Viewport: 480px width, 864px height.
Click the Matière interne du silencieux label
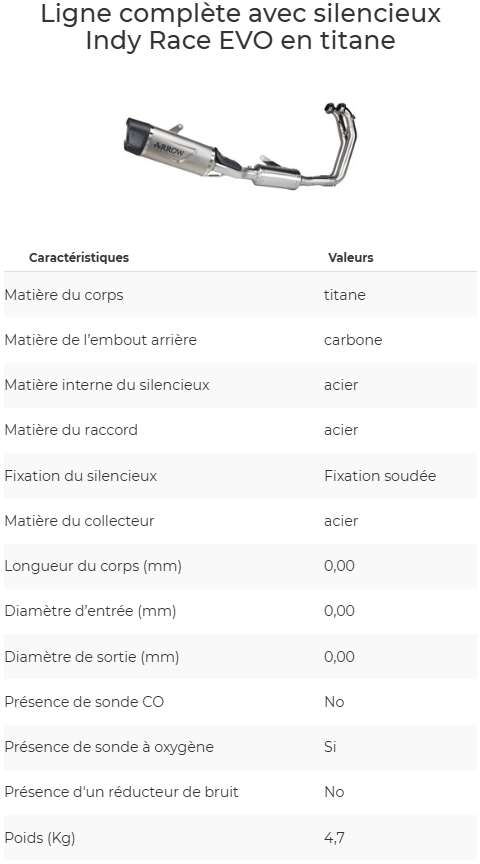pyautogui.click(x=107, y=385)
